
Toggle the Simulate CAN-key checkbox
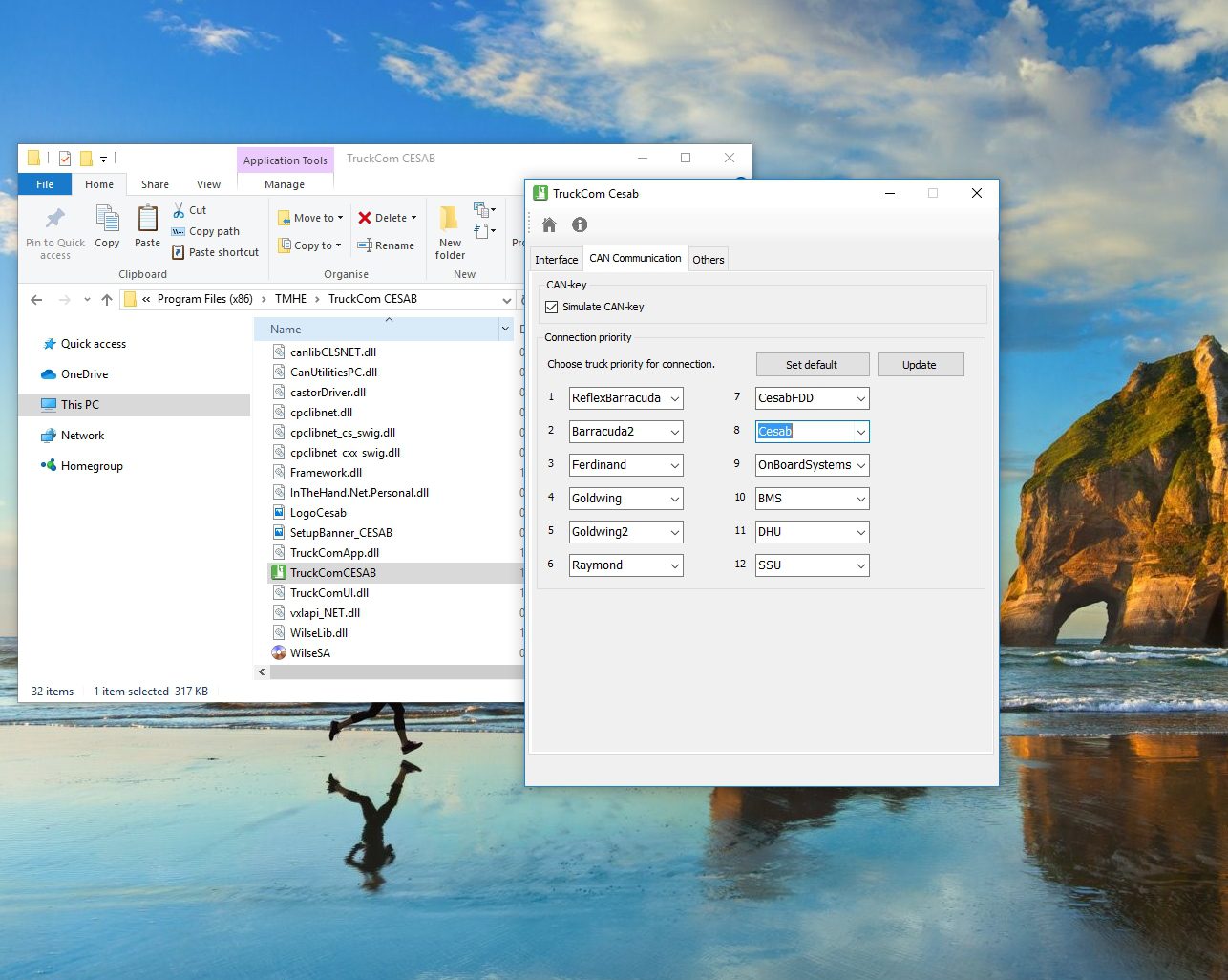(x=552, y=308)
